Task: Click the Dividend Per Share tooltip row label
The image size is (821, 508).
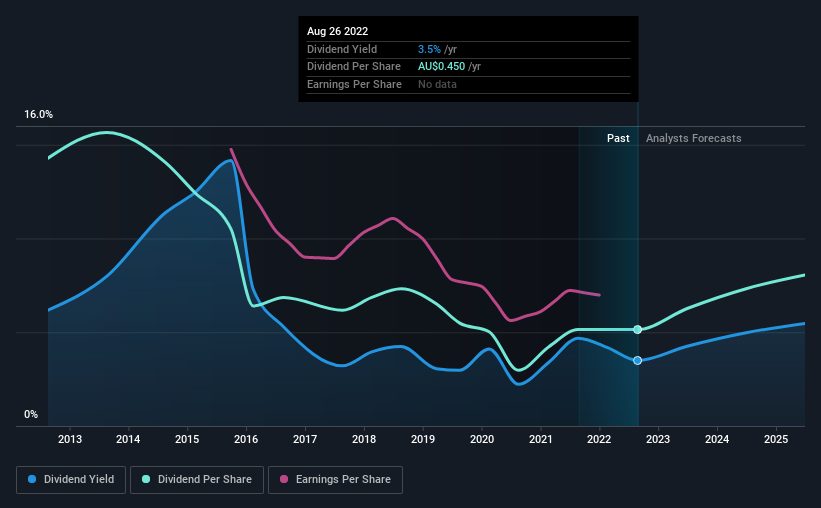Action: [x=353, y=67]
